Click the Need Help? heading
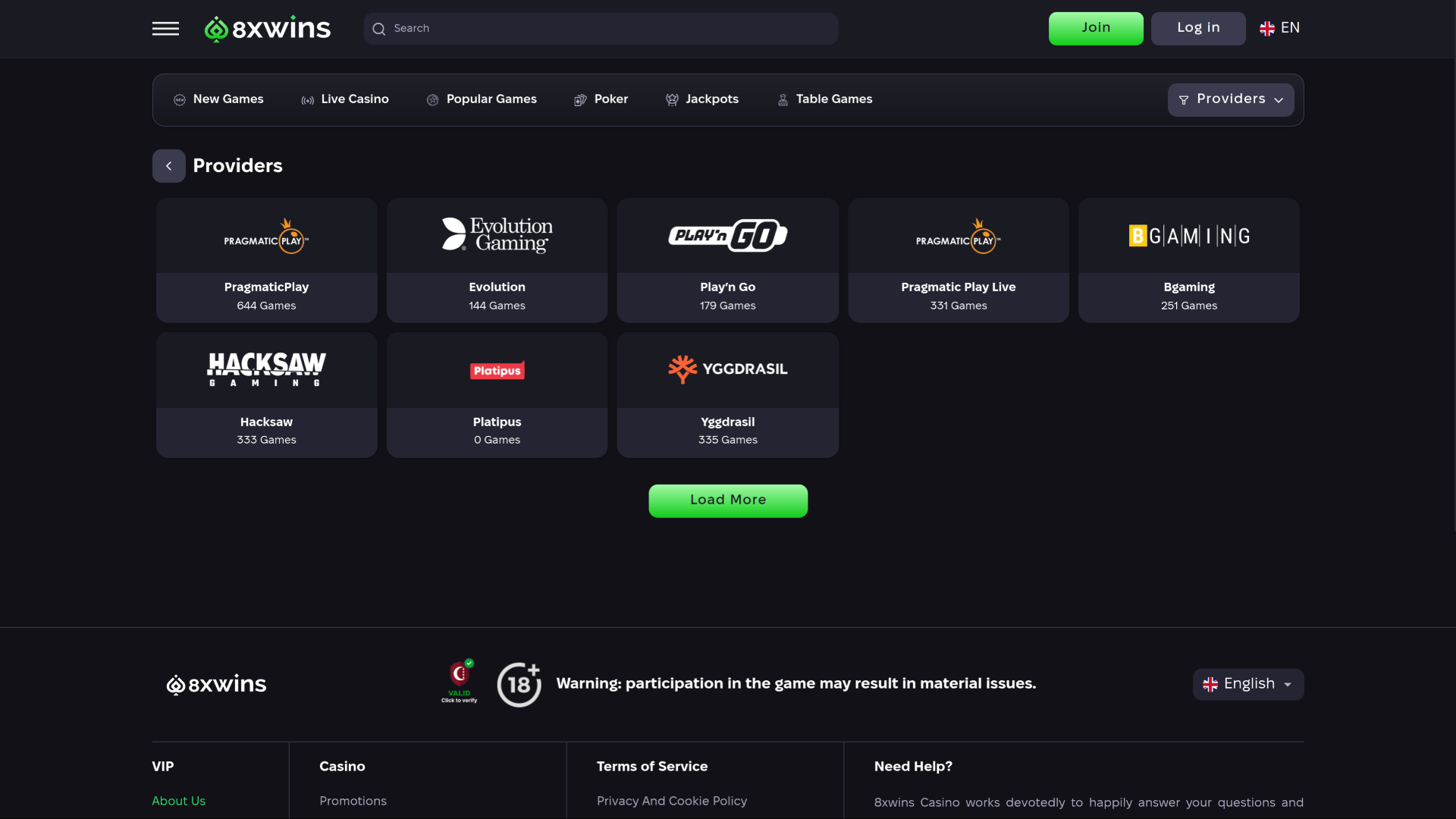The image size is (1456, 819). coord(913,767)
